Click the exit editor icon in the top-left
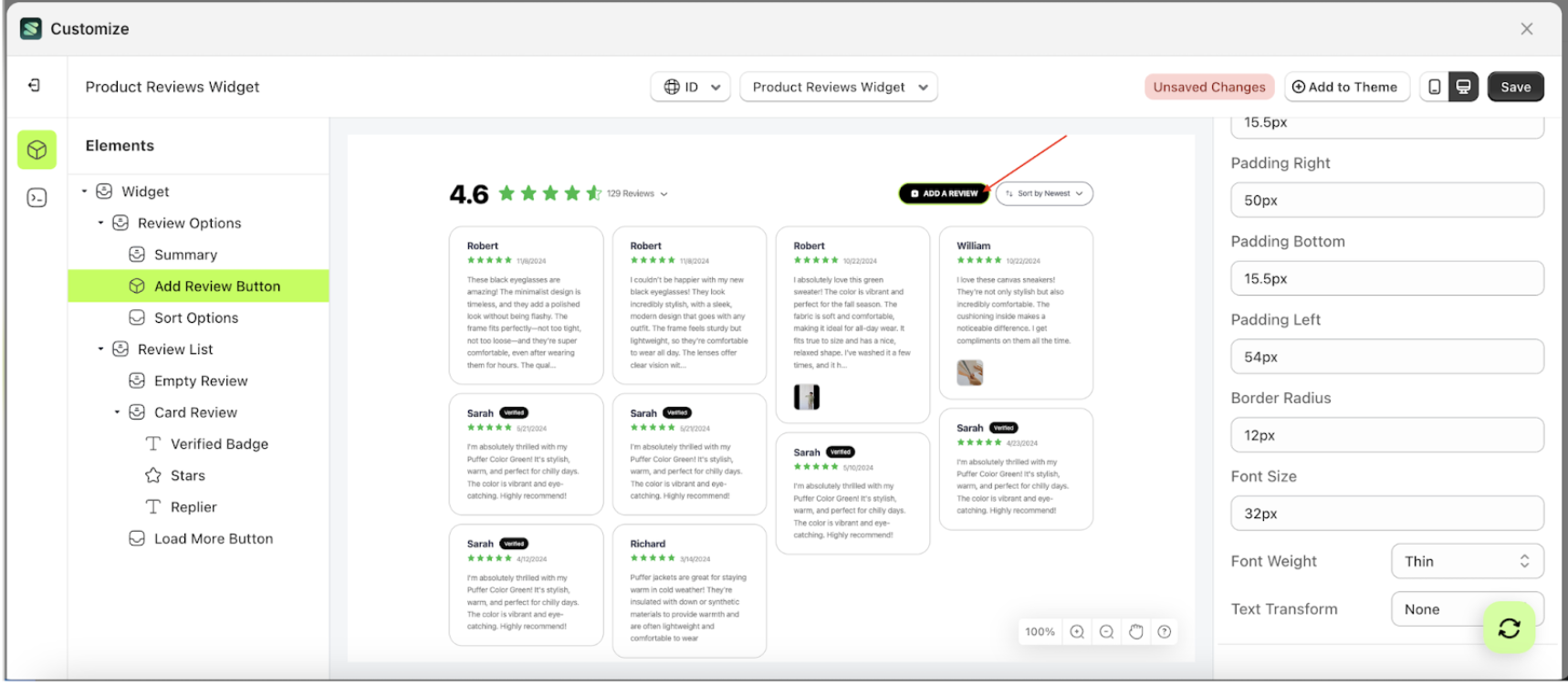Screen dimensions: 1568x686 point(34,86)
